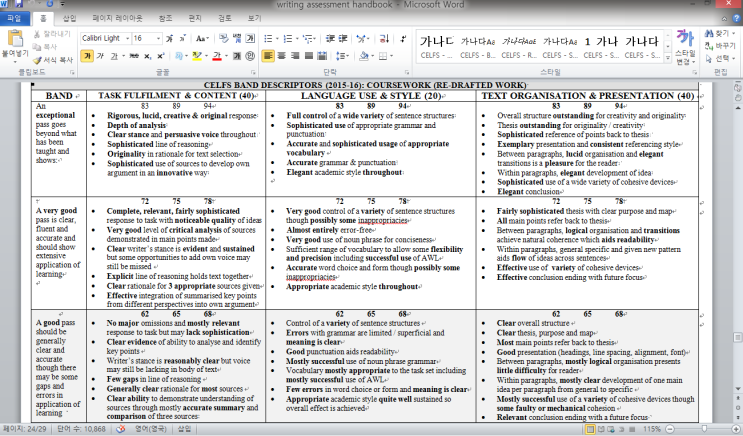Click the 115% zoom level

pyautogui.click(x=652, y=429)
